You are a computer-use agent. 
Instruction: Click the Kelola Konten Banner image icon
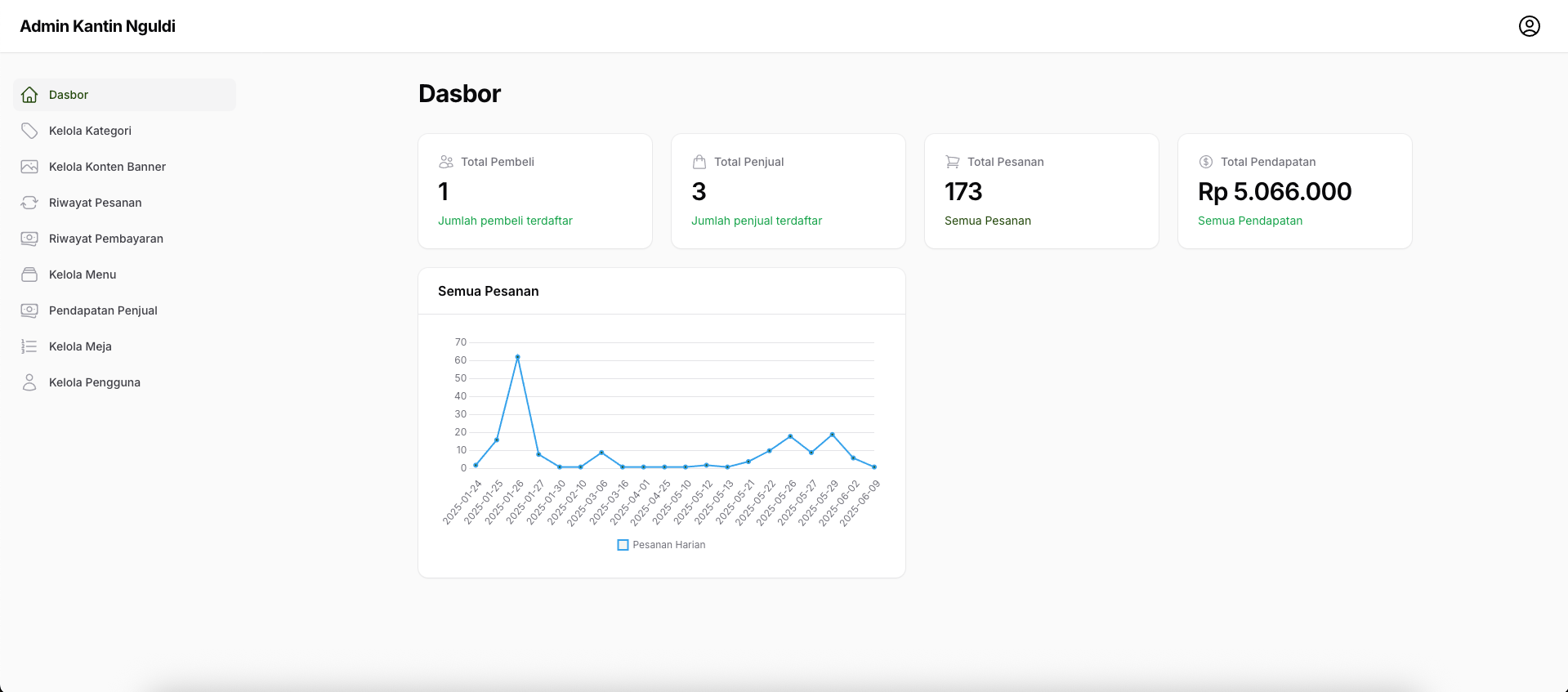(29, 167)
